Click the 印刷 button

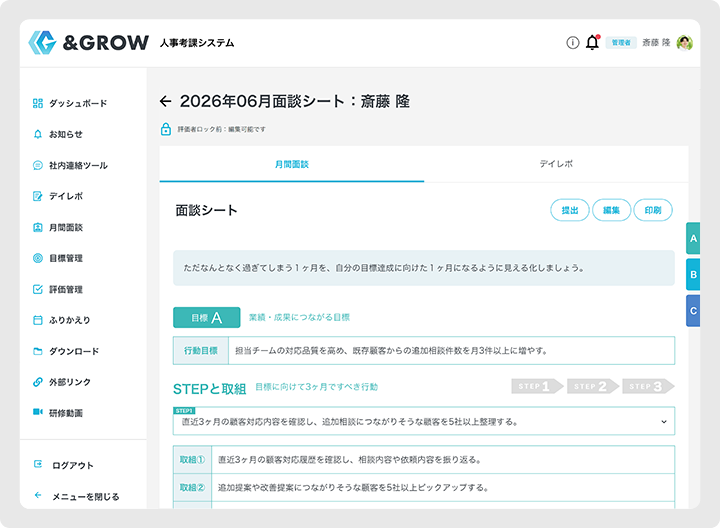coord(652,210)
